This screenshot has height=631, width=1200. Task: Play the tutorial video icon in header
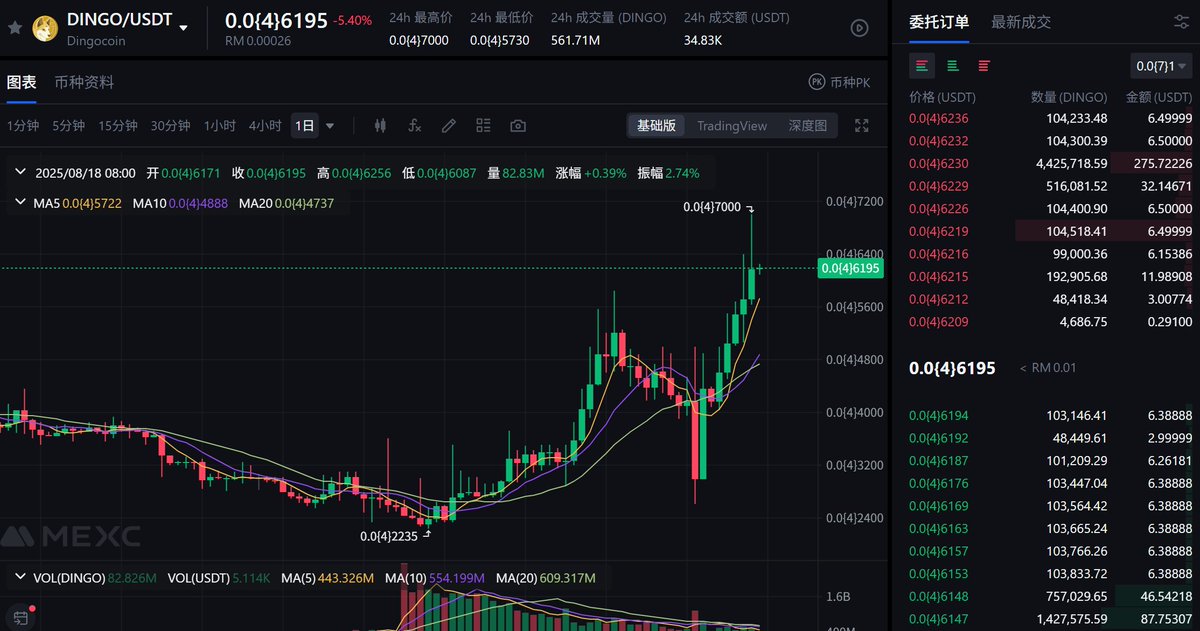click(x=859, y=28)
